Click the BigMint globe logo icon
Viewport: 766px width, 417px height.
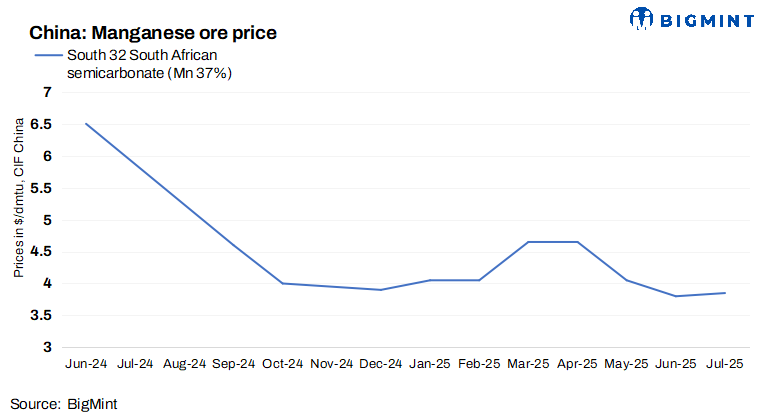pyautogui.click(x=641, y=18)
